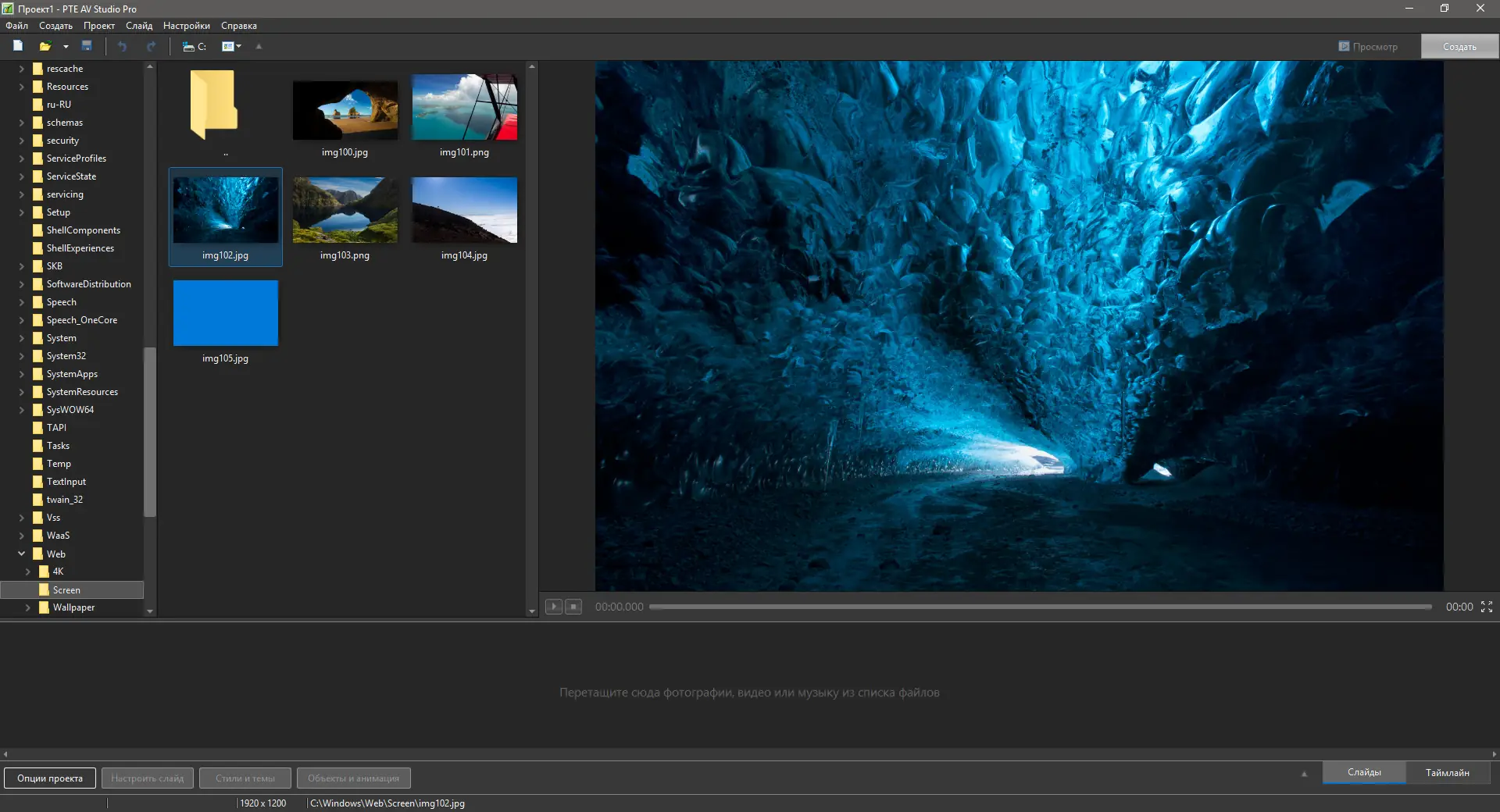Start playback with the play button
Image resolution: width=1500 pixels, height=812 pixels.
[554, 607]
